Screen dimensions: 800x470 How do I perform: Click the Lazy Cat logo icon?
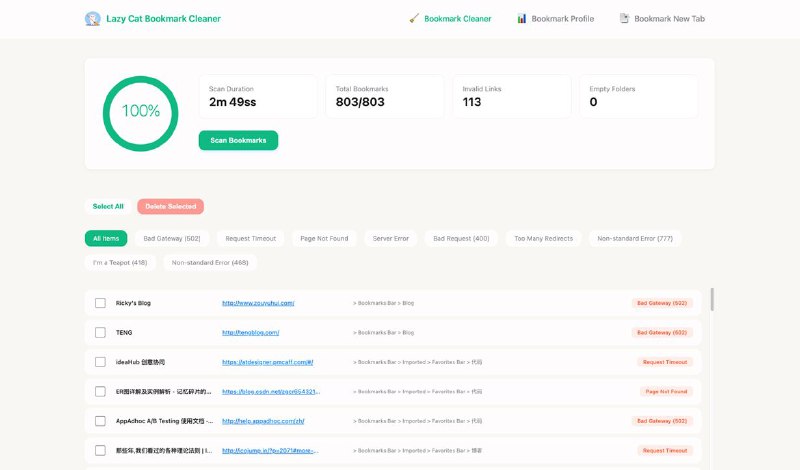[93, 18]
